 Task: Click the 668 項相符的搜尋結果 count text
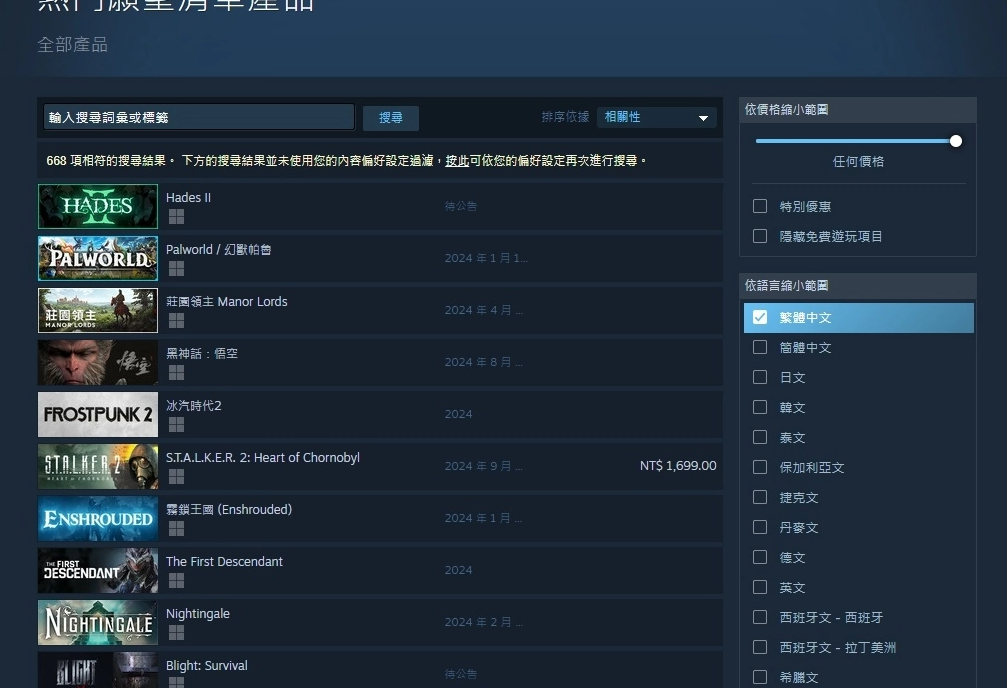(x=106, y=161)
